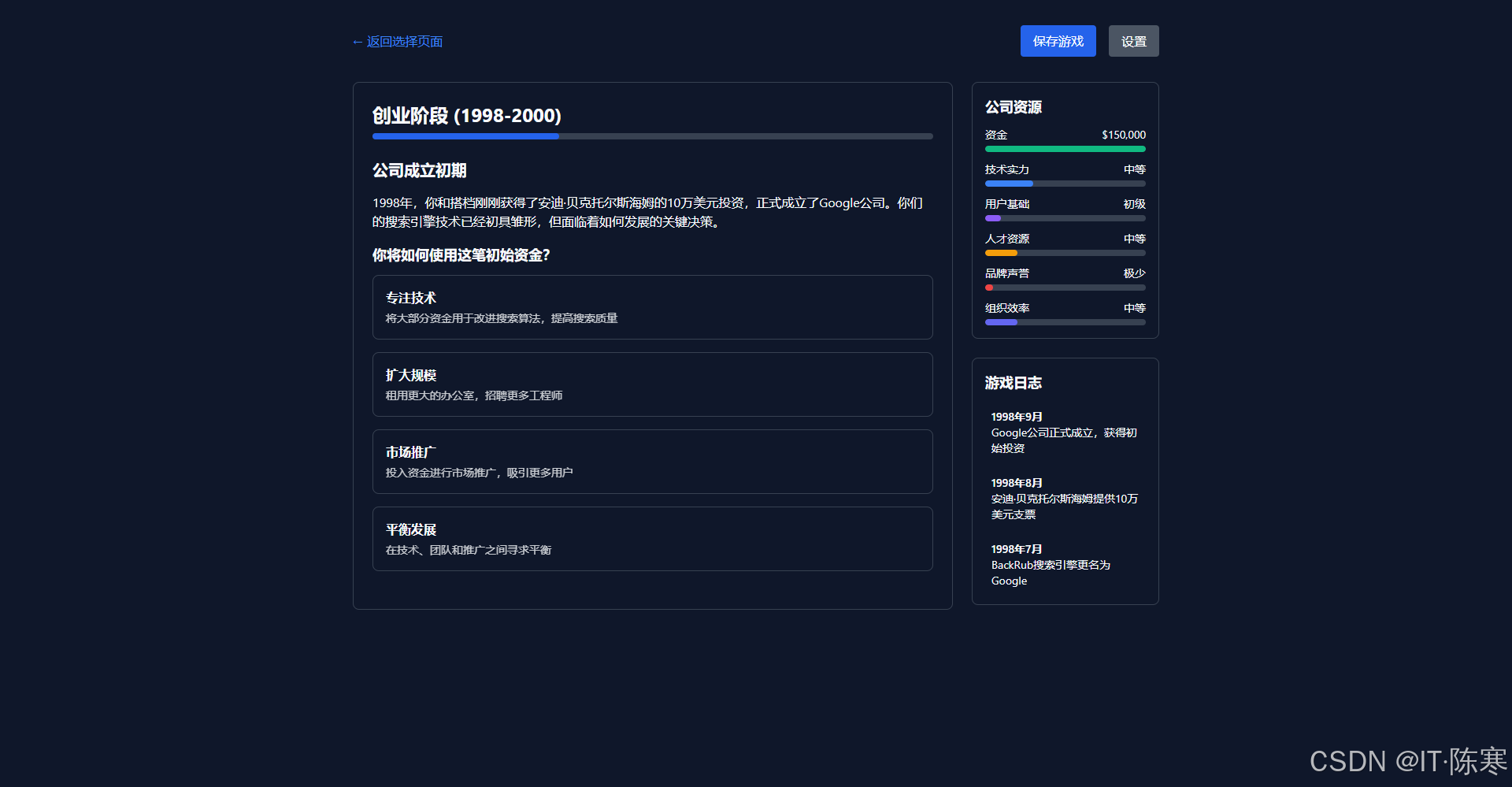Click the 组织效率 resource bar
The image size is (1512, 787).
[1065, 322]
